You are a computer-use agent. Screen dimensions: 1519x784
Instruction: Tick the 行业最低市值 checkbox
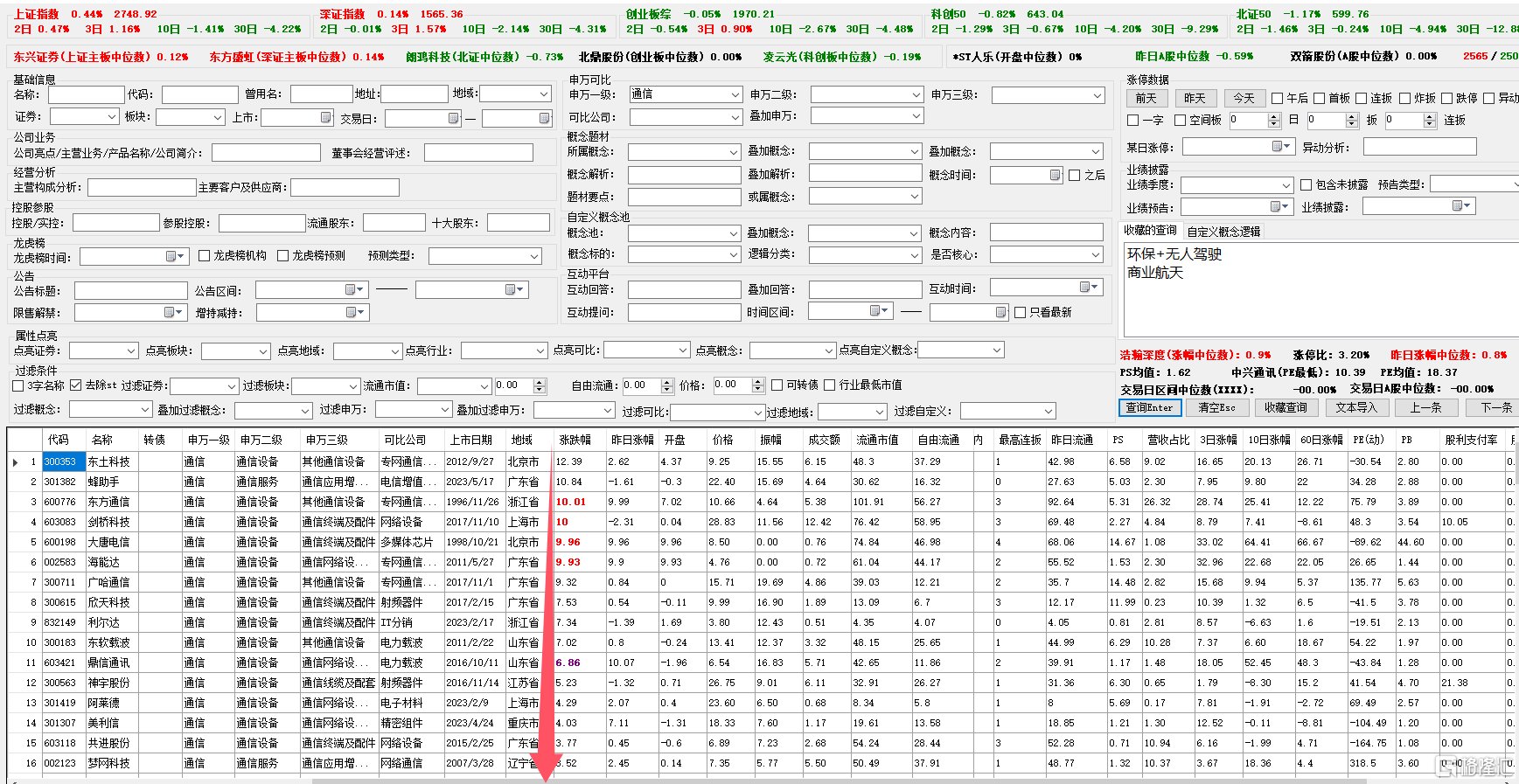(829, 385)
